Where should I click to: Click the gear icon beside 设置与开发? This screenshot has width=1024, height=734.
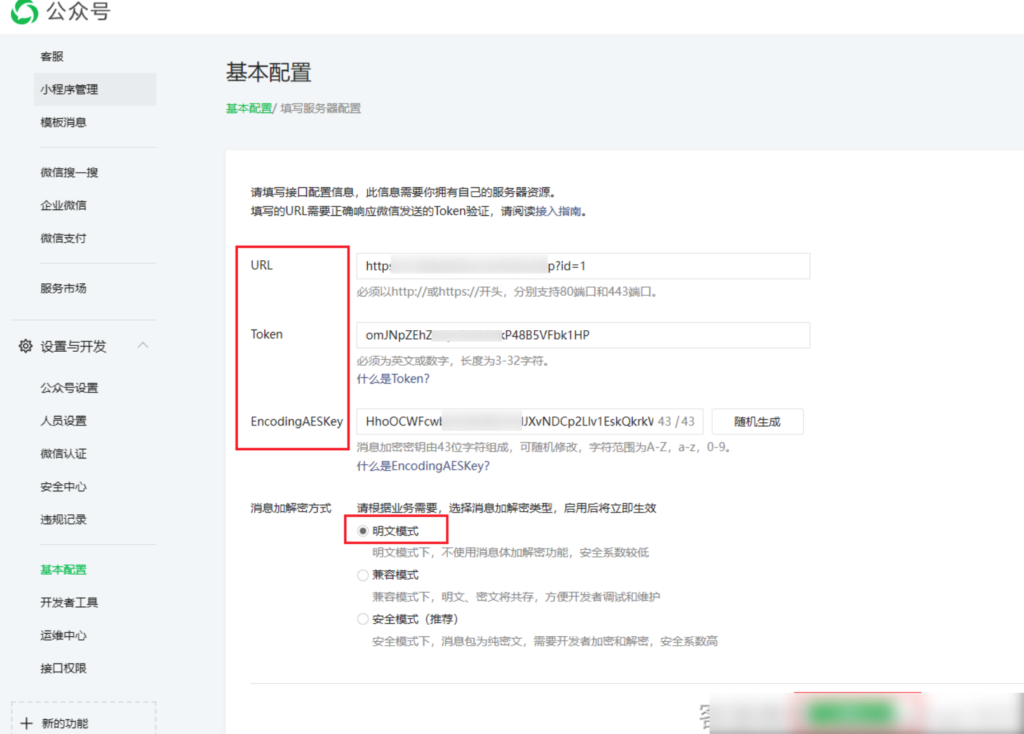point(25,344)
